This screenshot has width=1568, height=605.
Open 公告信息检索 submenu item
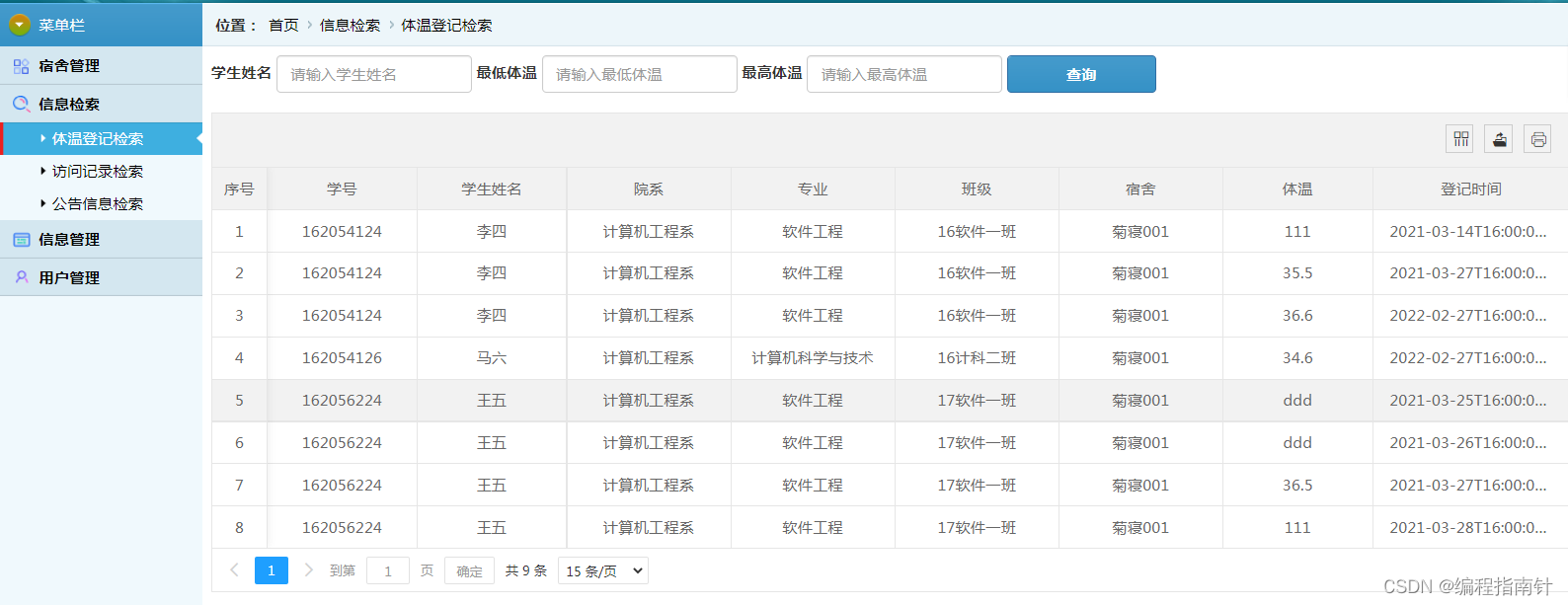pos(101,204)
